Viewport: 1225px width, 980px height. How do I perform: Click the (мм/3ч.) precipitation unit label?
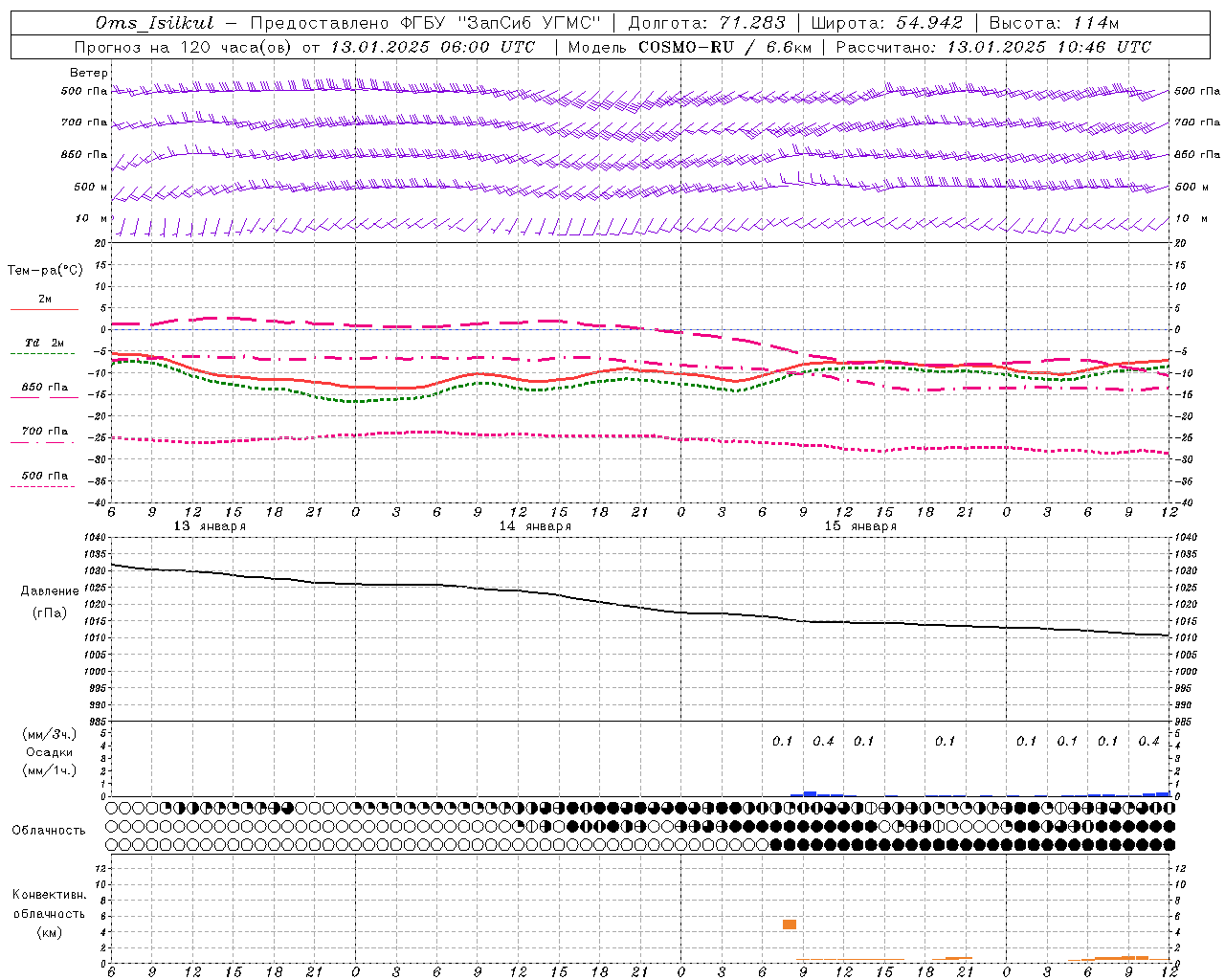50,734
